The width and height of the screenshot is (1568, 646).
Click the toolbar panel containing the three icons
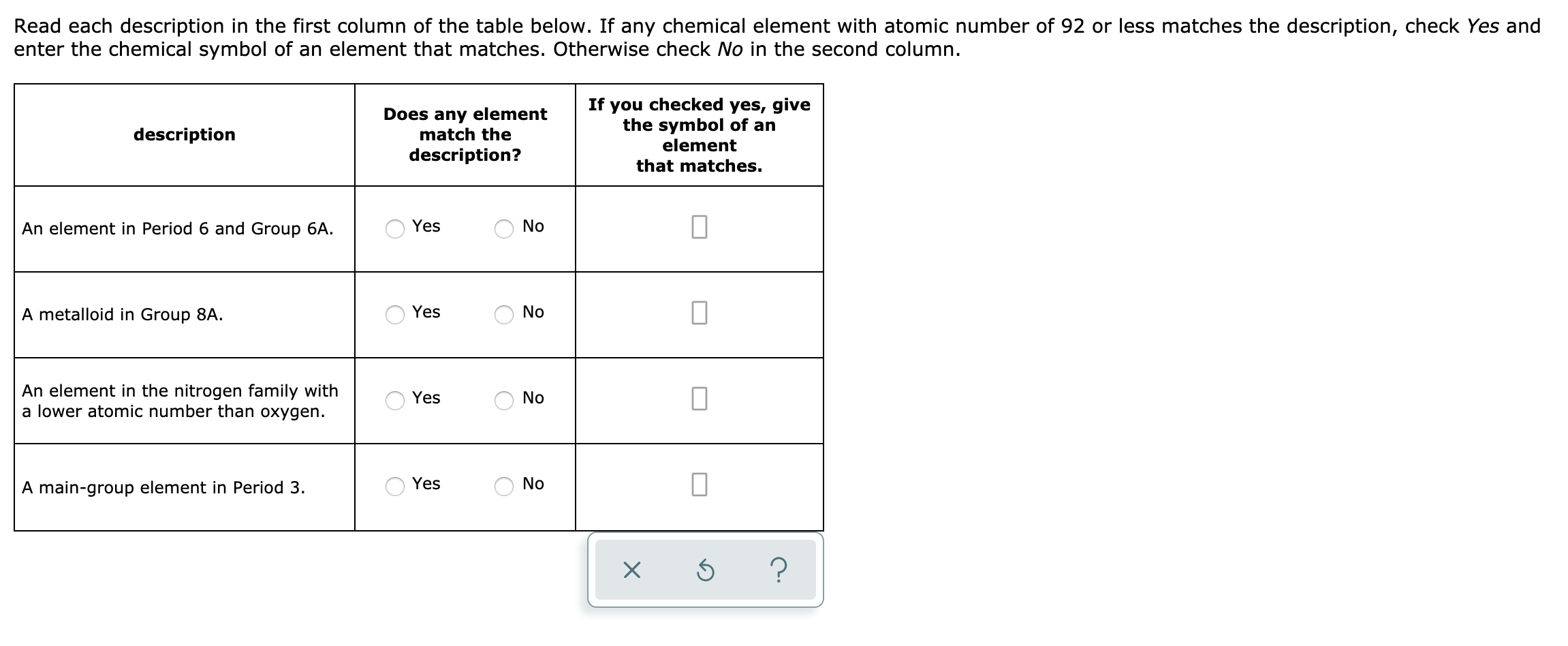[x=705, y=571]
